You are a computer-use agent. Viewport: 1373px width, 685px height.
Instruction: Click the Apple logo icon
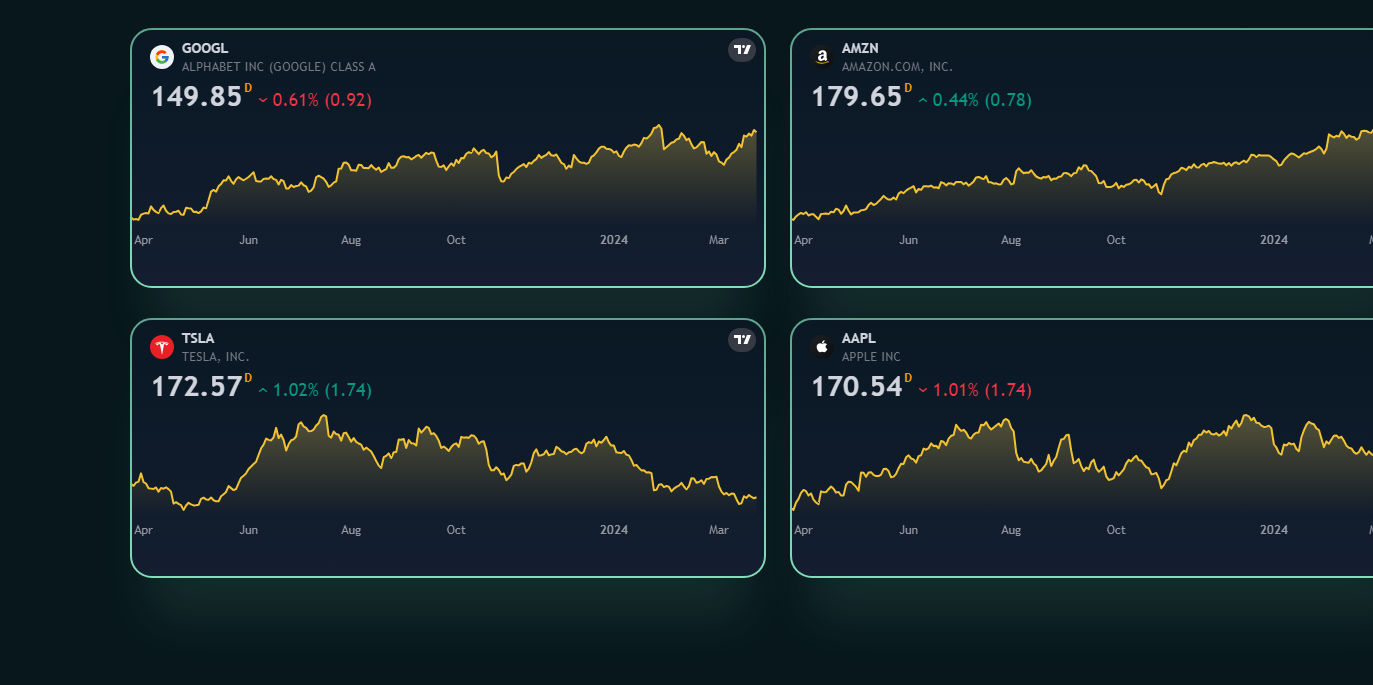point(822,347)
